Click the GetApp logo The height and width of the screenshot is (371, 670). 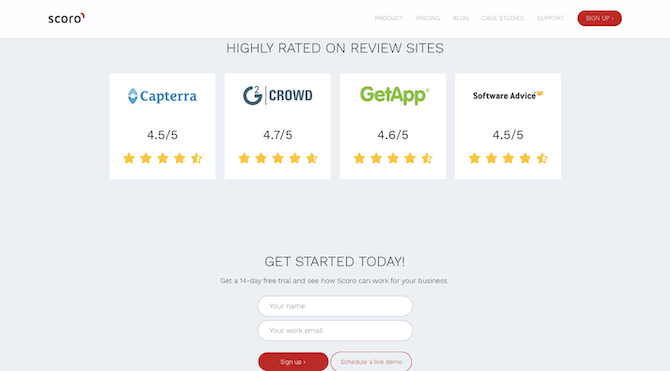pyautogui.click(x=394, y=95)
